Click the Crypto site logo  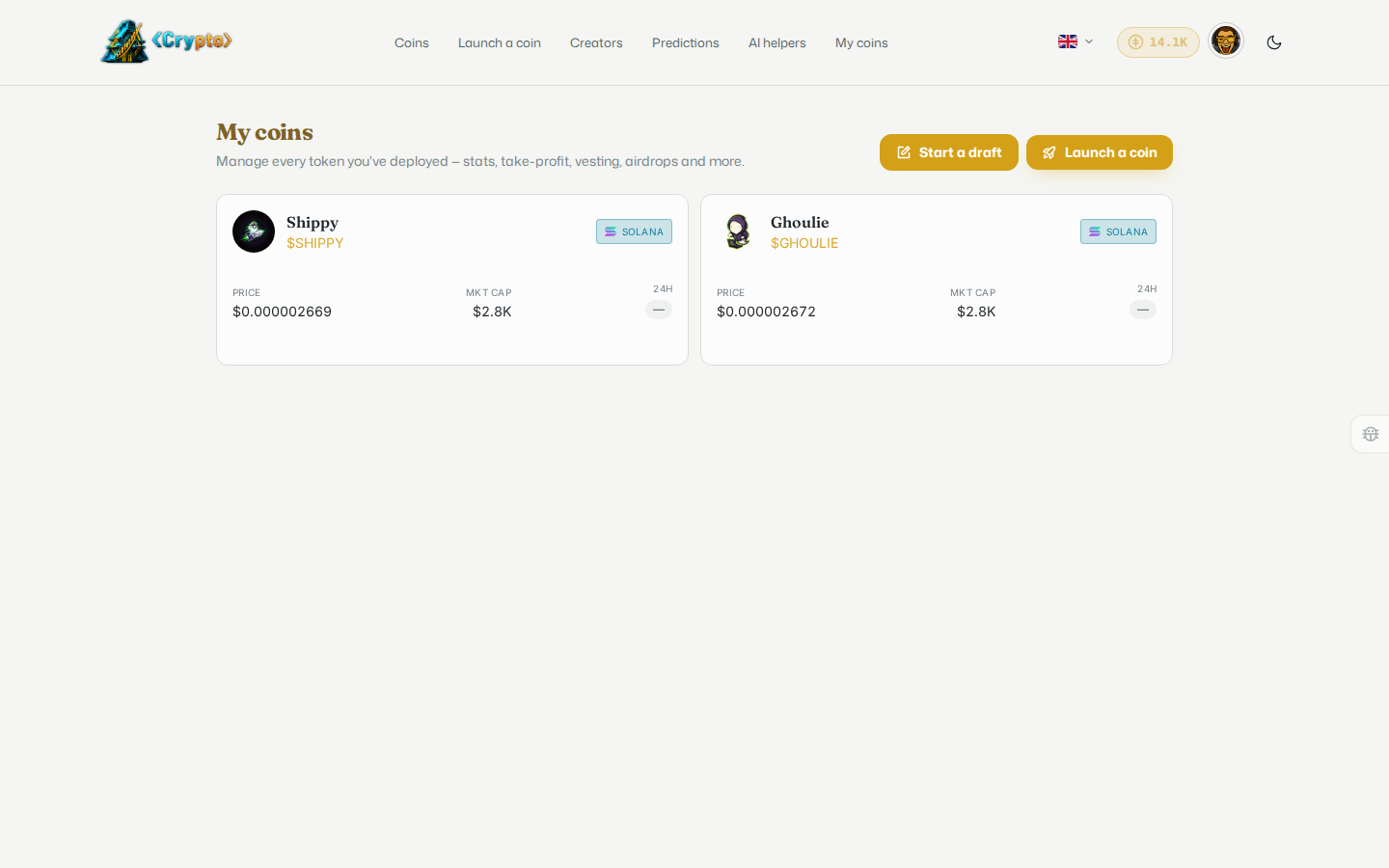167,41
